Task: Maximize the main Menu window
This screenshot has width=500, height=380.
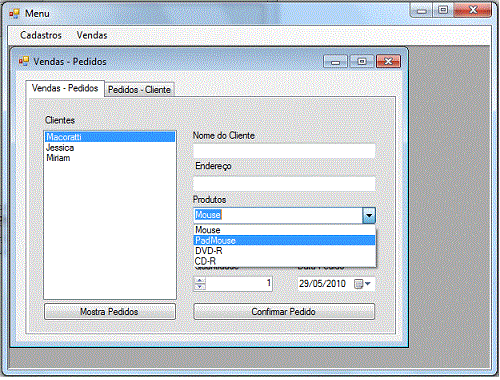Action: point(443,10)
